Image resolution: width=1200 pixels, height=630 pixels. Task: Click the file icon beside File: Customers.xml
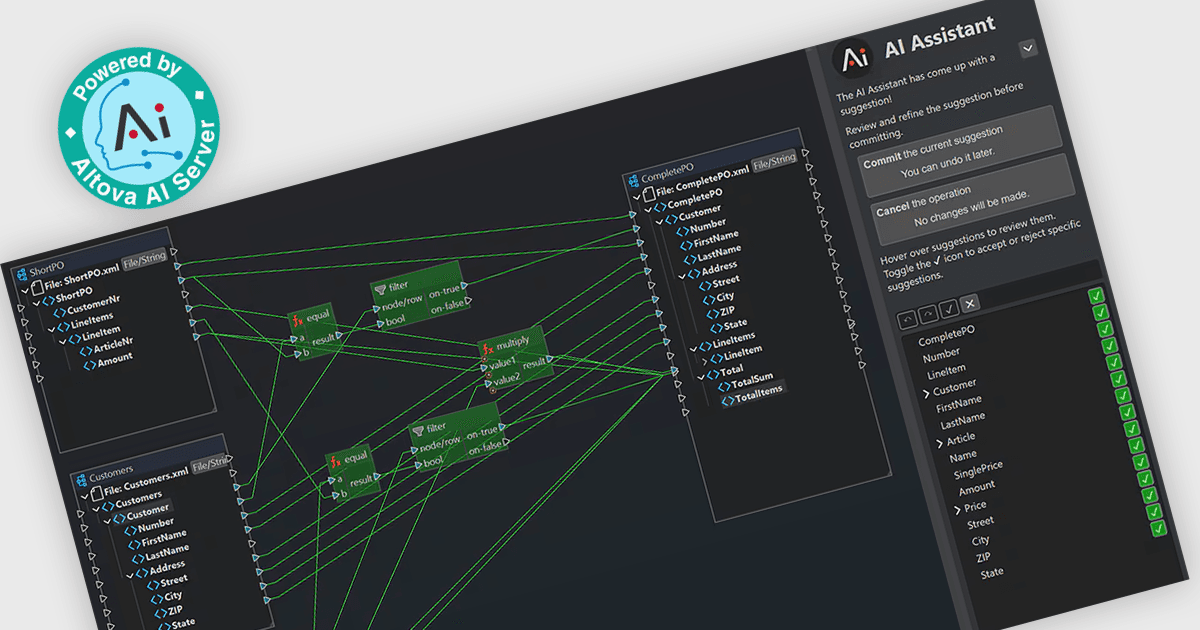coord(95,494)
